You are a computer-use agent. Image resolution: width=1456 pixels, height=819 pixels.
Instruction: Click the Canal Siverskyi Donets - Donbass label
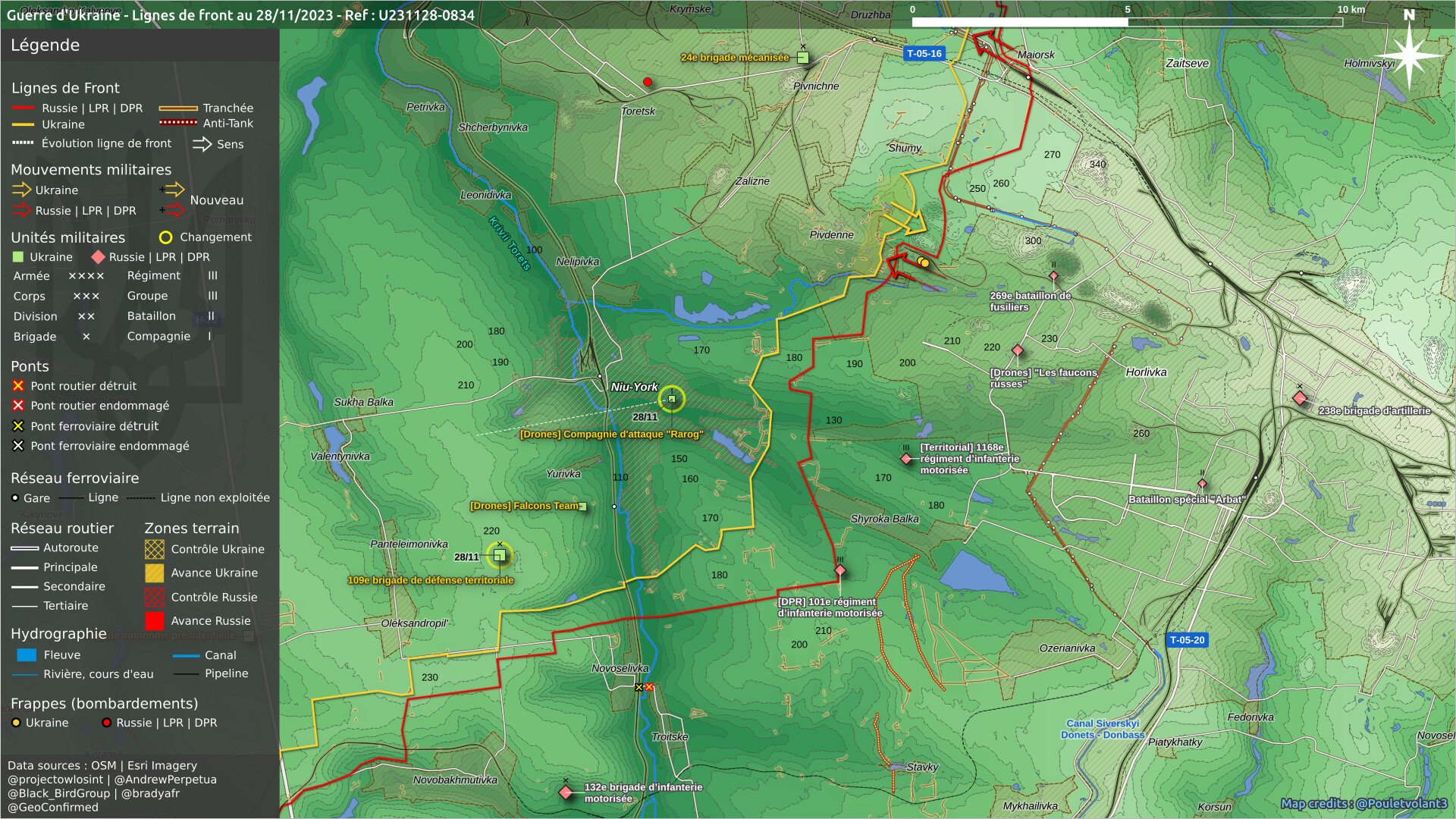(x=1103, y=729)
